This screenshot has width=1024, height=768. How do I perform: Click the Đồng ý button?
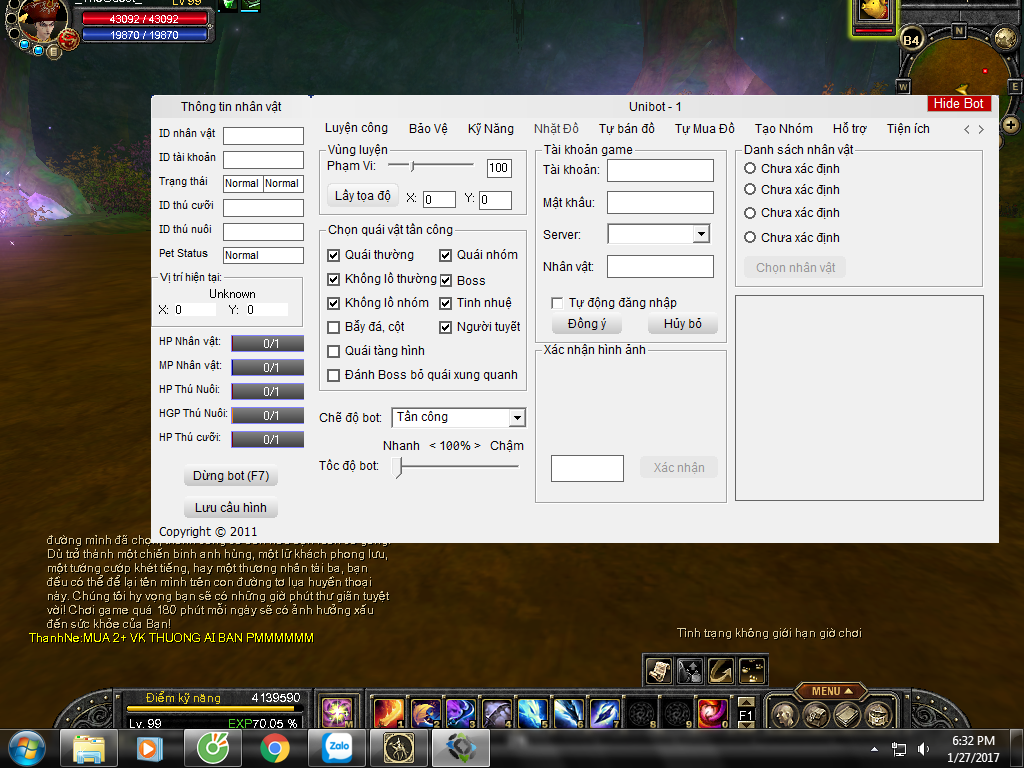tap(586, 324)
